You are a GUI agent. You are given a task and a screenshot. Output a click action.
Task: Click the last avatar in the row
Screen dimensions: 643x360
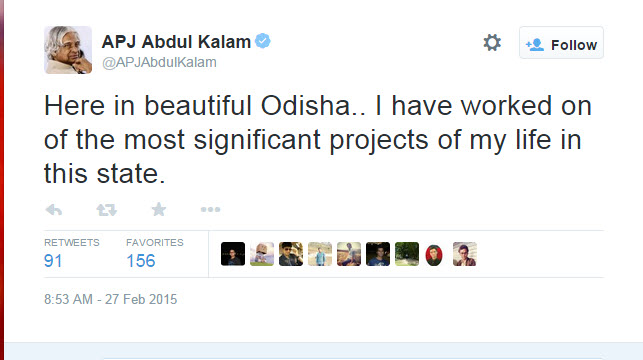[x=465, y=254]
